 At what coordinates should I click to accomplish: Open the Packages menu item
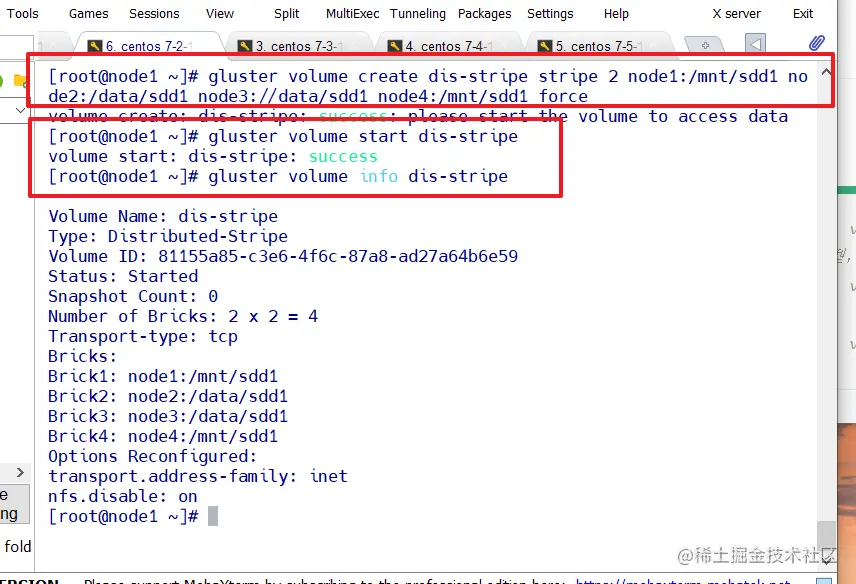click(x=484, y=14)
